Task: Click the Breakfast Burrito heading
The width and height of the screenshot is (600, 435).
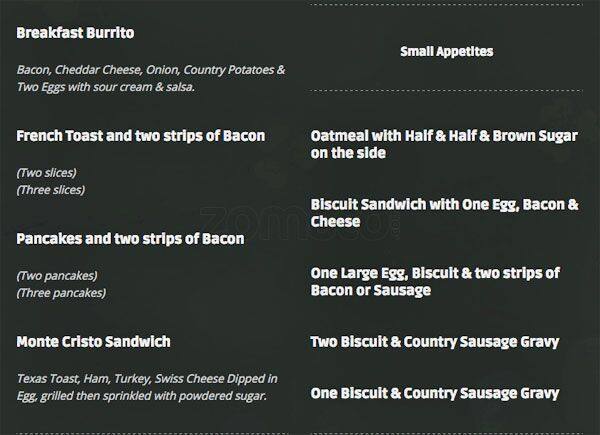Action: 89,33
